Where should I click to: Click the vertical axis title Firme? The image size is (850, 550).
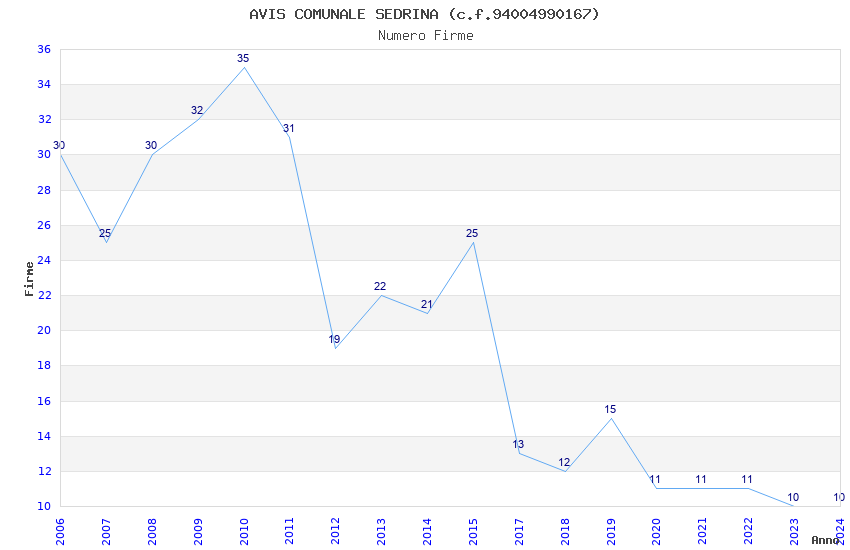[29, 279]
